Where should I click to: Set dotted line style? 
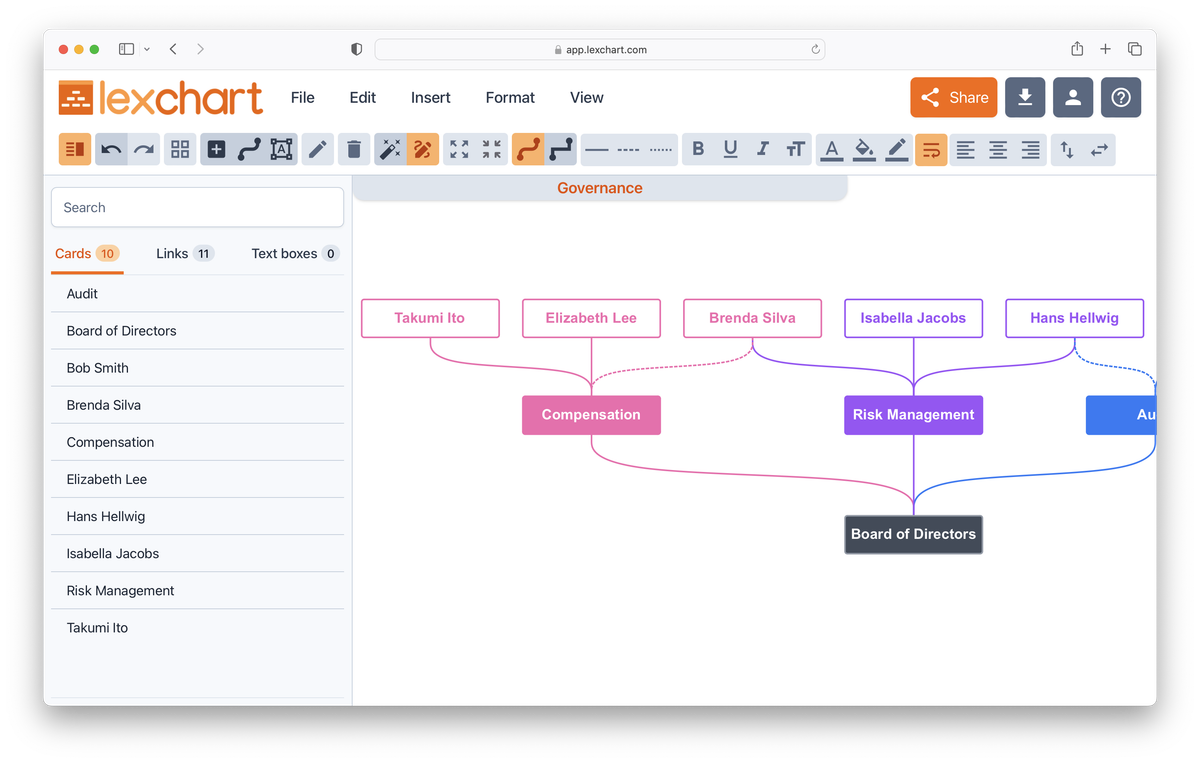click(662, 150)
